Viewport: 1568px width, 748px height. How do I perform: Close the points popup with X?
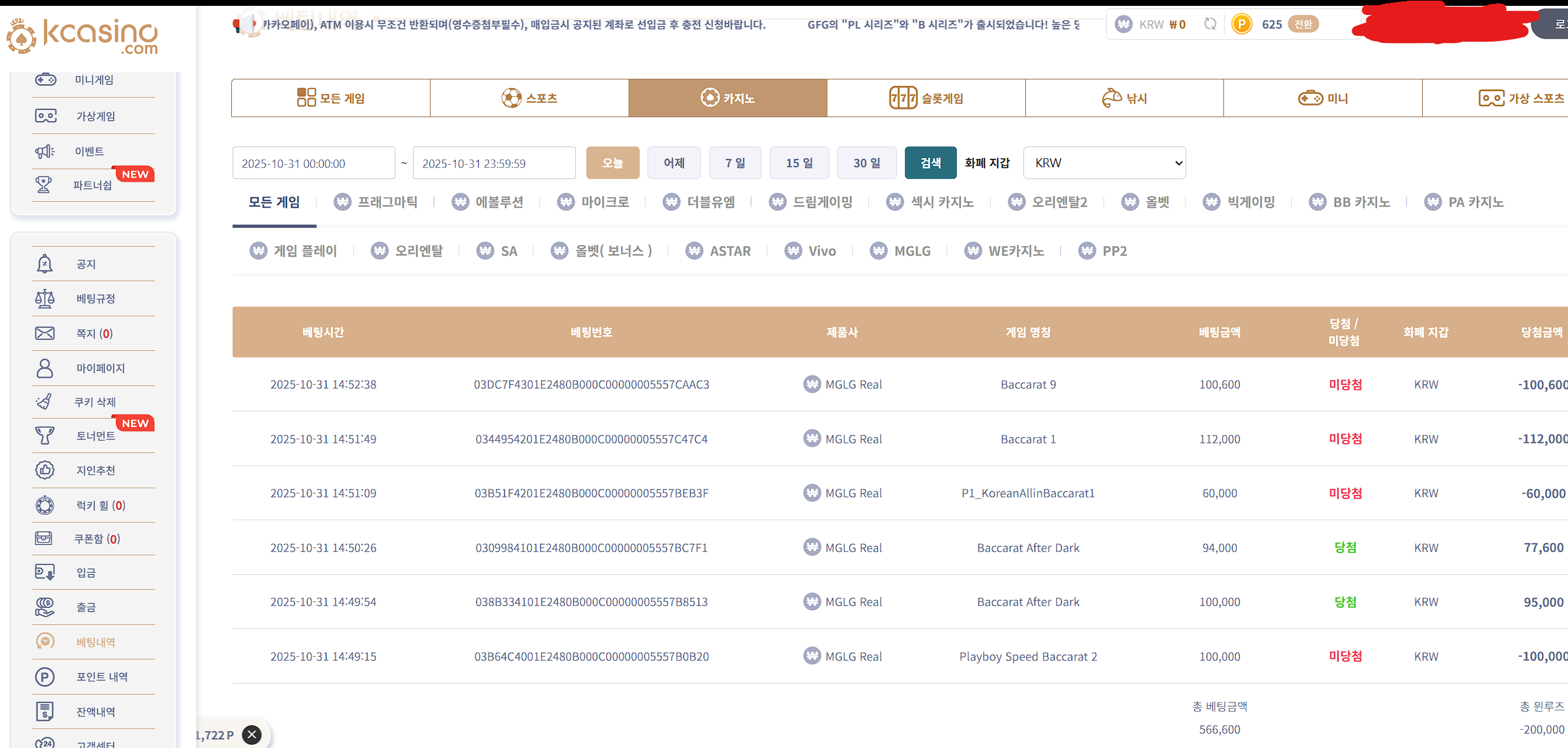[x=251, y=734]
